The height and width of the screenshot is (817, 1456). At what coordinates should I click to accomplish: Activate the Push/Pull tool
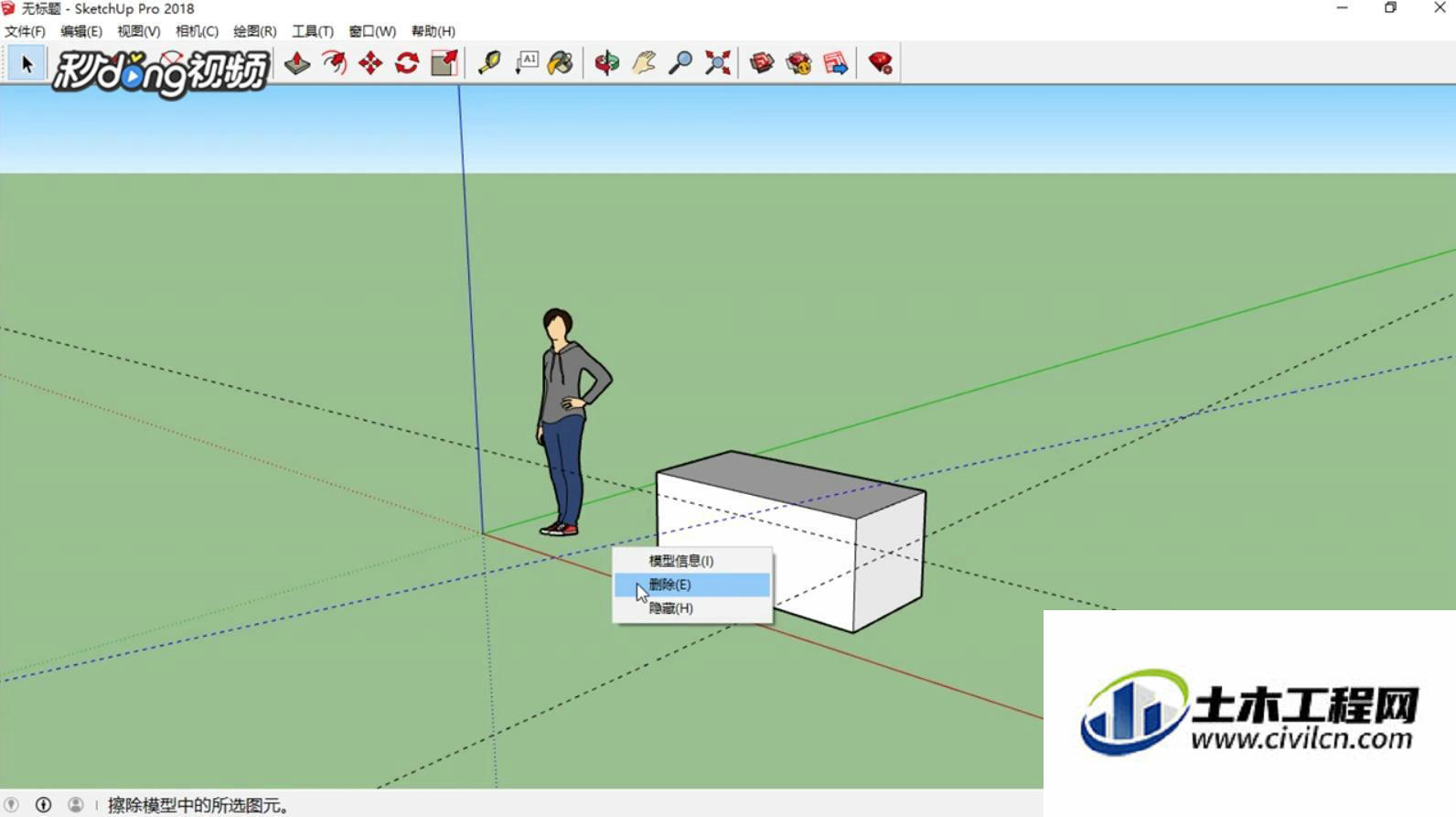297,63
